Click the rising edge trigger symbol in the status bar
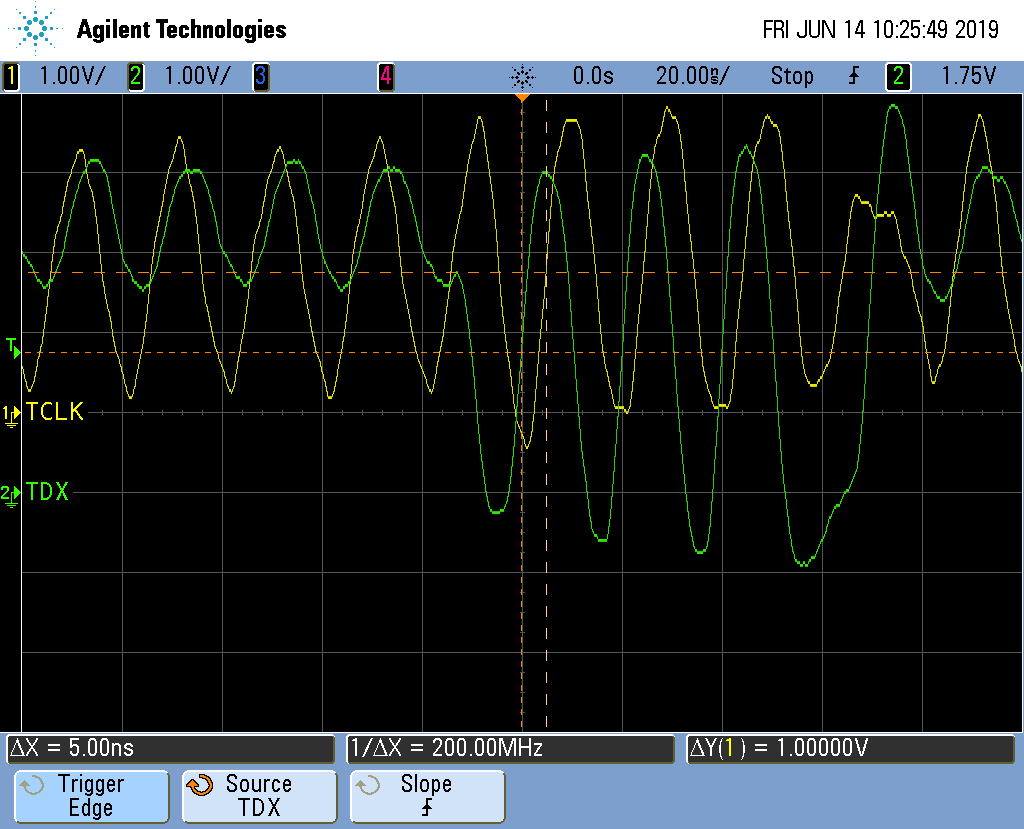 (x=853, y=76)
